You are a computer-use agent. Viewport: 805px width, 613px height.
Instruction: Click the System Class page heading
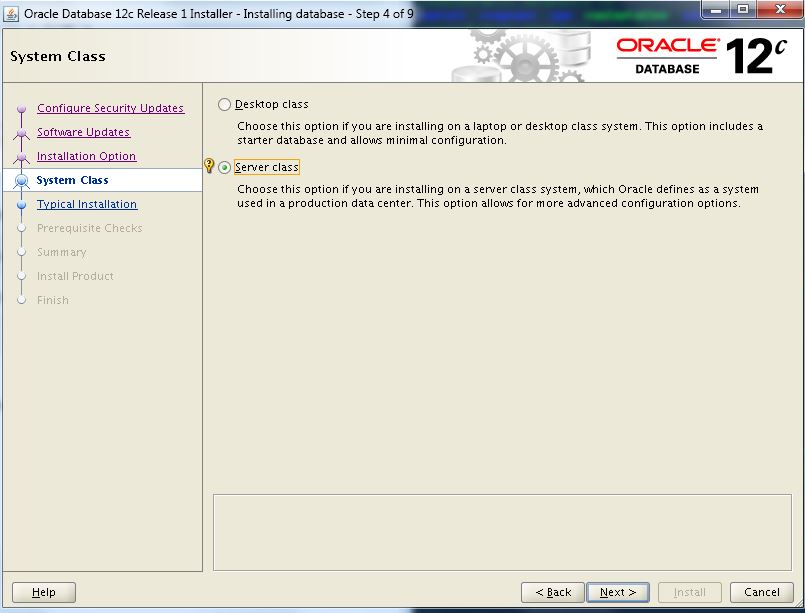(58, 56)
